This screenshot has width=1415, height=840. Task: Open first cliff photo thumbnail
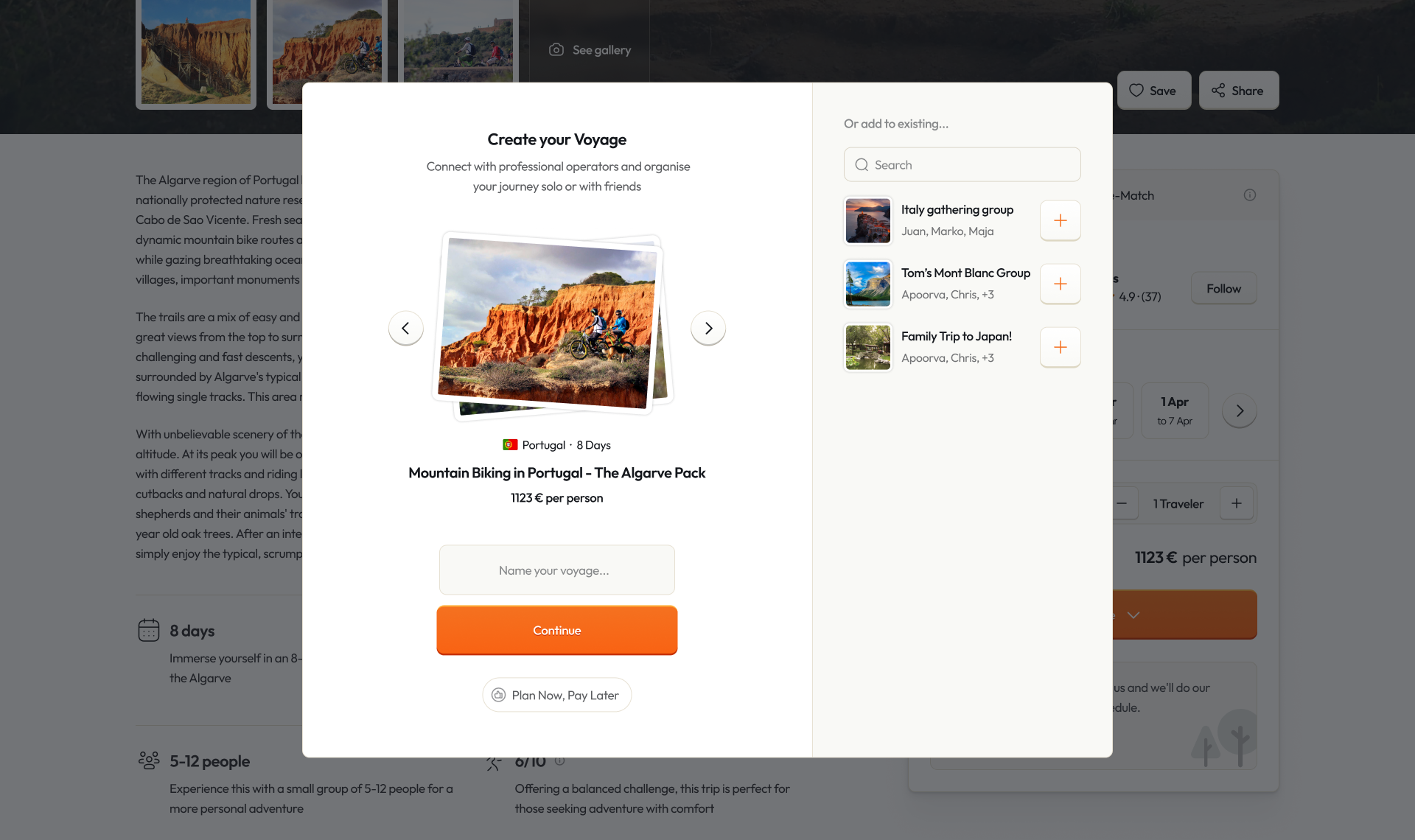(196, 52)
